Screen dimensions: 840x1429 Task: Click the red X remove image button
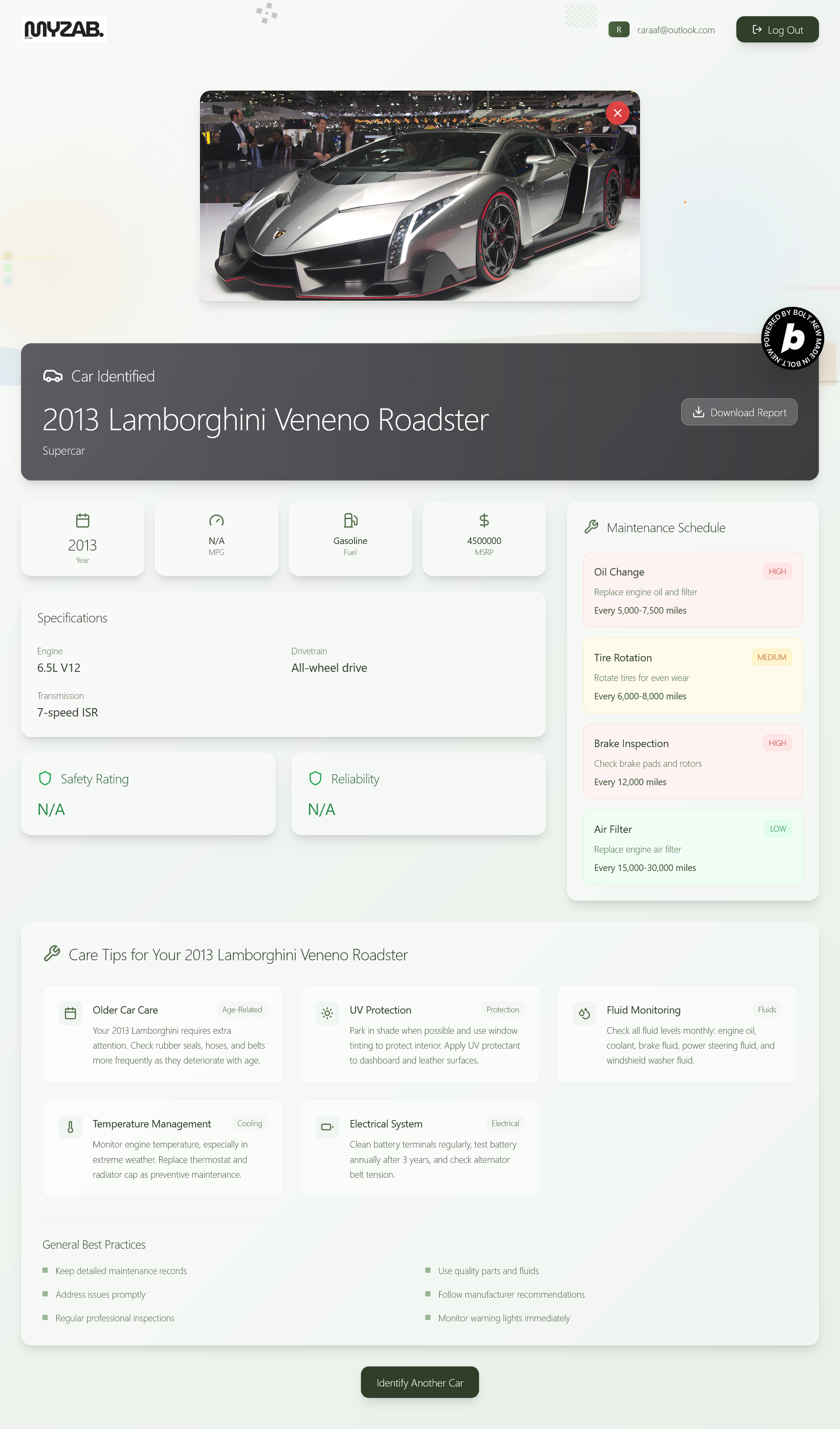point(617,113)
